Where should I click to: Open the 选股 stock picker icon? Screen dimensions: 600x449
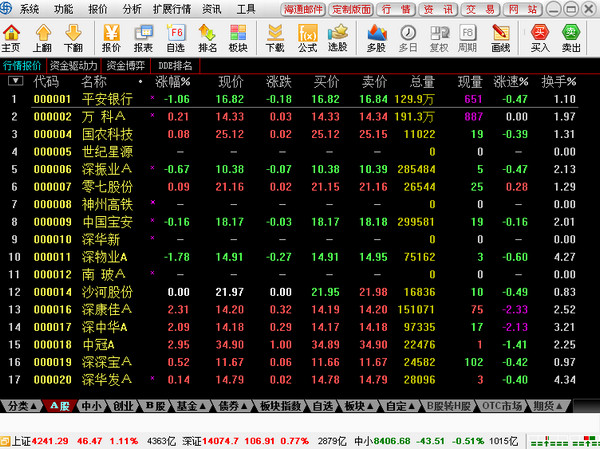coord(338,38)
